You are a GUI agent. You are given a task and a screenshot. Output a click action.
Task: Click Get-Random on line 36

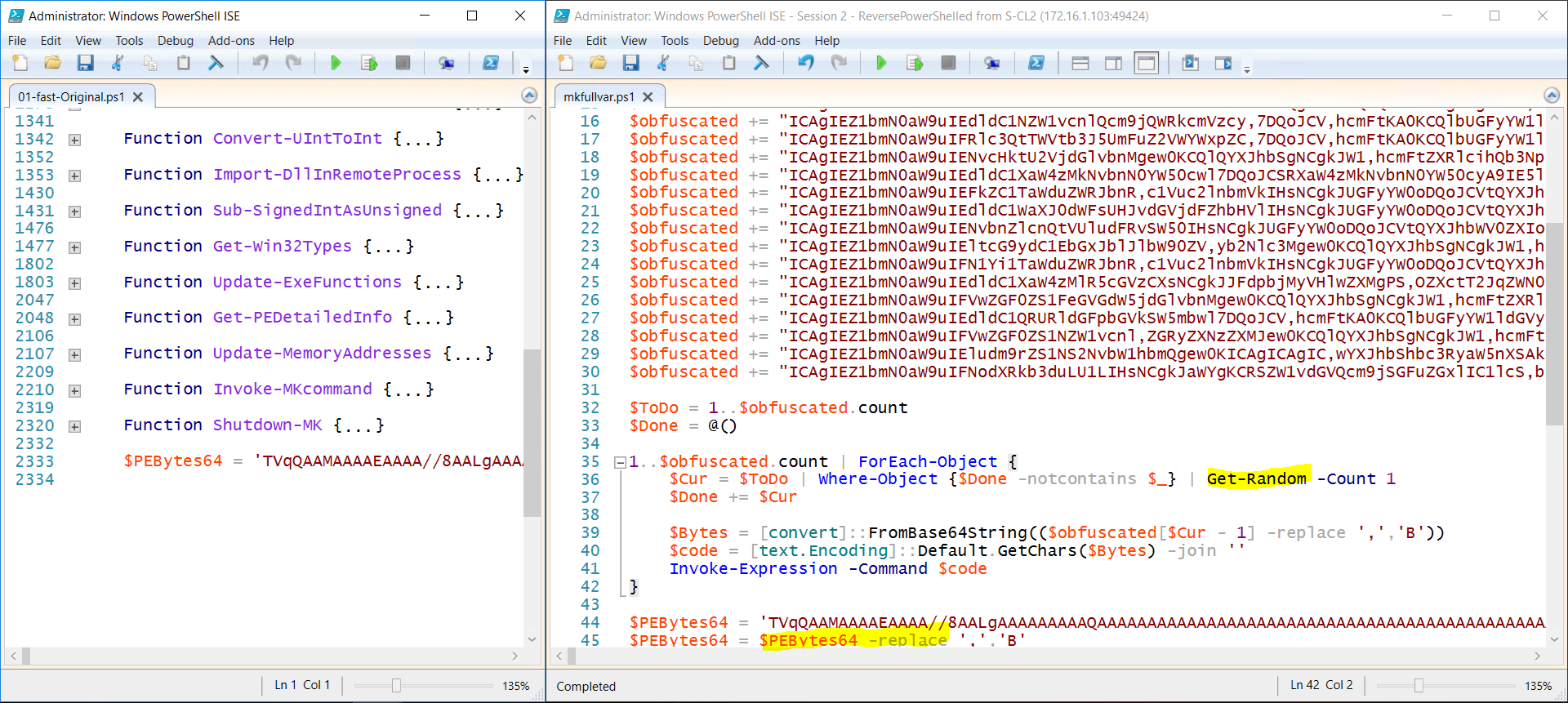1256,479
